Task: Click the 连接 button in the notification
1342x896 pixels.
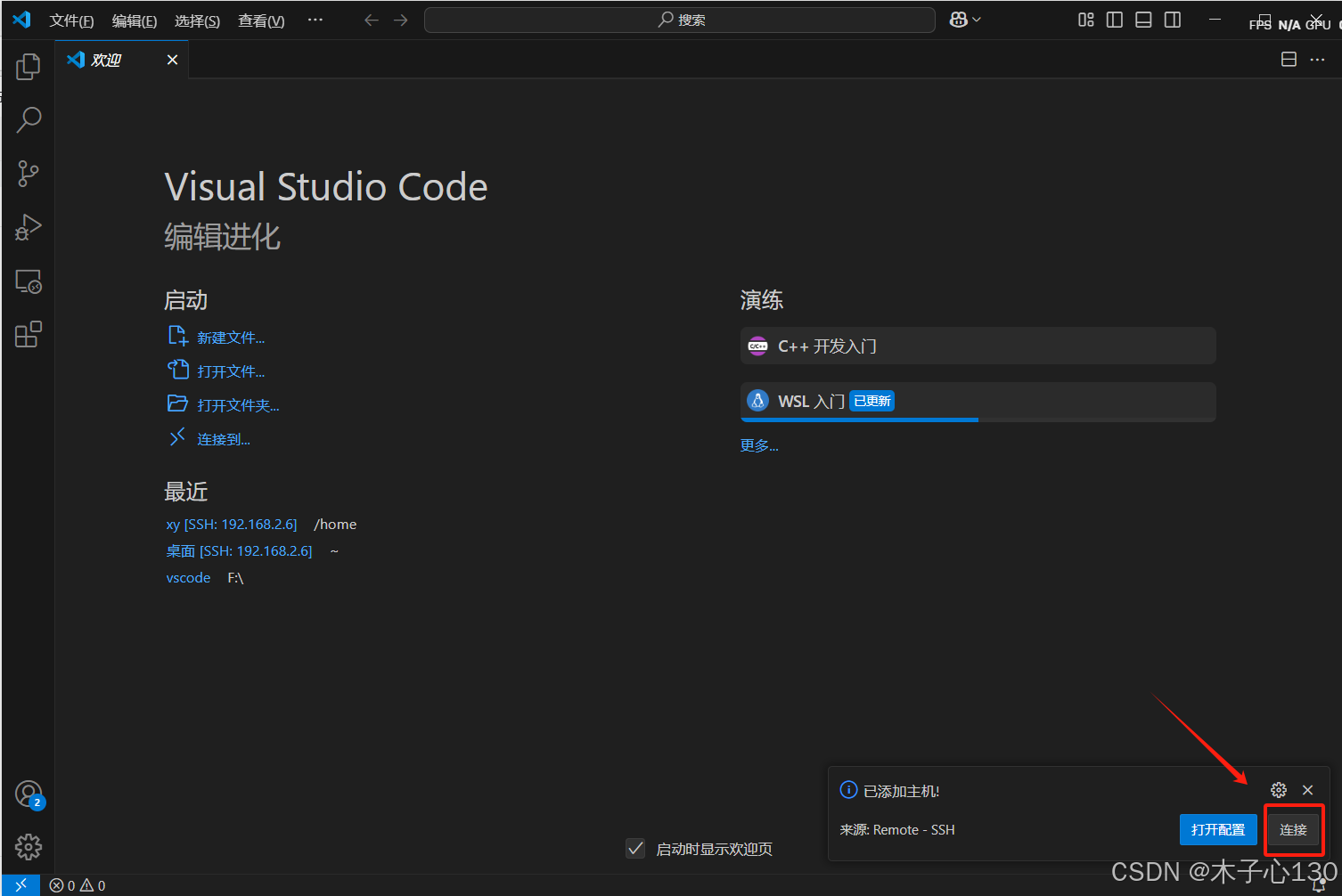Action: pos(1293,829)
